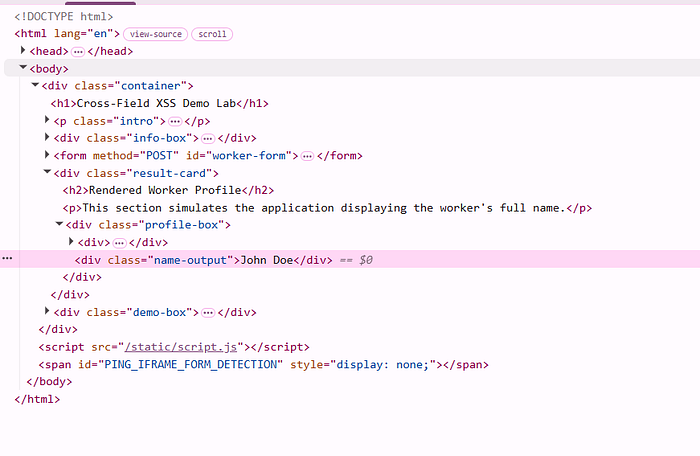Image resolution: width=700 pixels, height=456 pixels.
Task: Click the "worker-form" id attribute value
Action: 249,155
